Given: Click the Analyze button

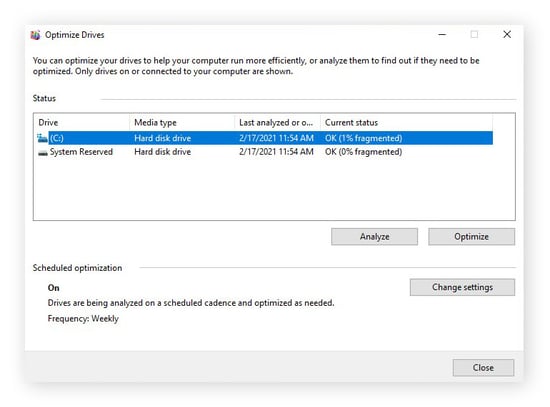Looking at the screenshot, I should pos(374,236).
